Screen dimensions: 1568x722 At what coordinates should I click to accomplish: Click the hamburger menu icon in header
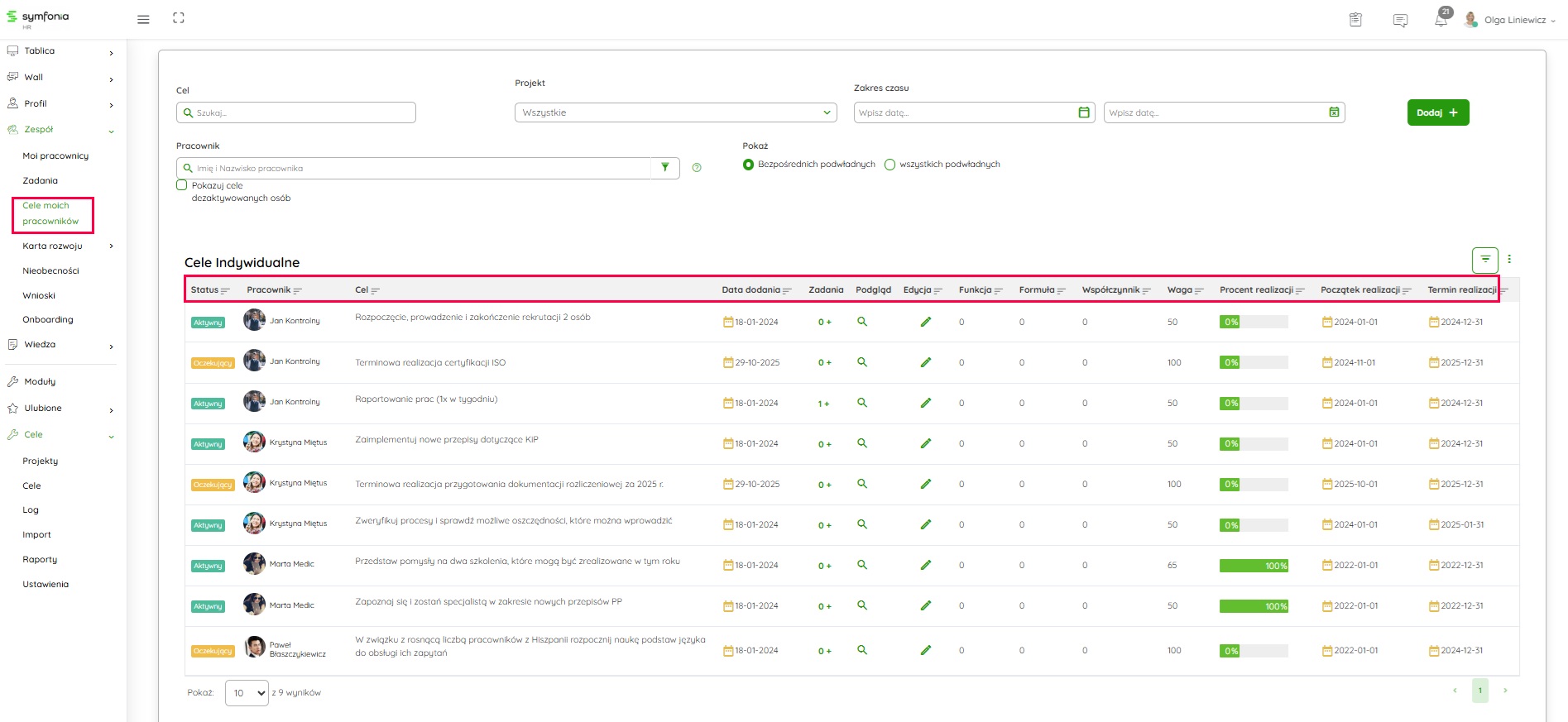click(143, 19)
